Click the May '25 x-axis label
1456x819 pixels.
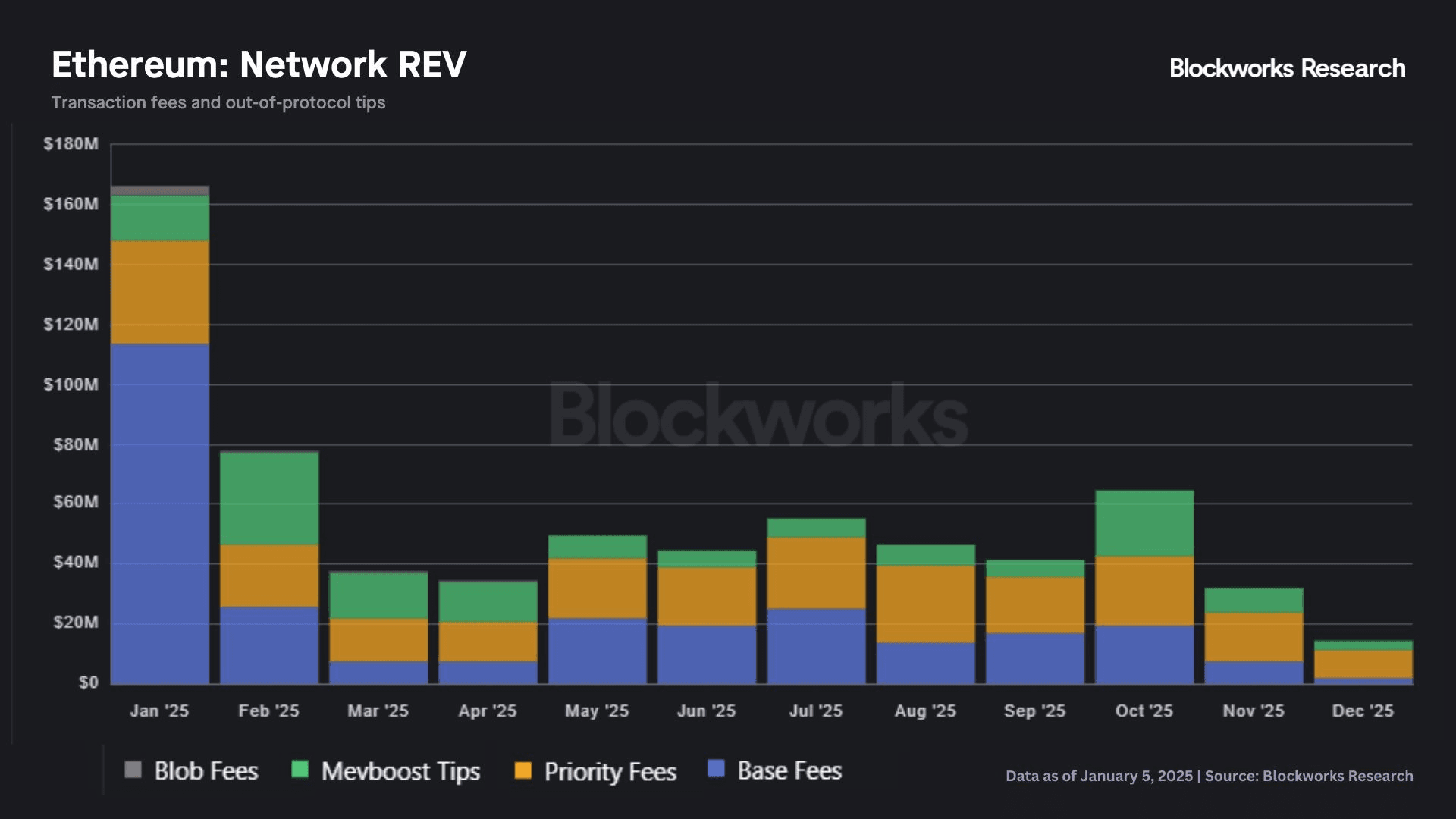(x=597, y=711)
